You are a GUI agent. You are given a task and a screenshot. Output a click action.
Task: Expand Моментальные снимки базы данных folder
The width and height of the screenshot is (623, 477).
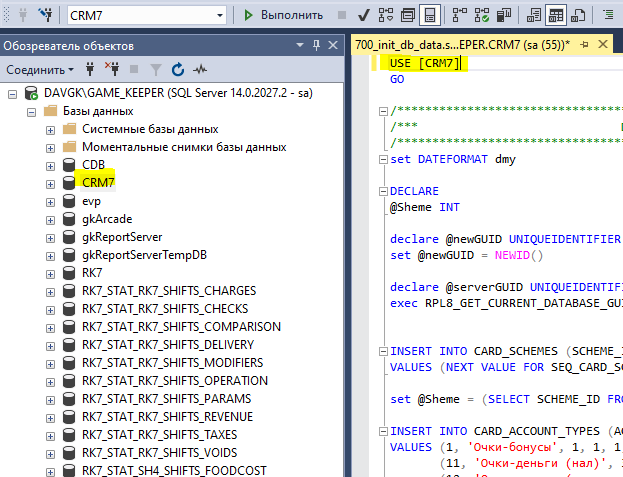pos(50,149)
